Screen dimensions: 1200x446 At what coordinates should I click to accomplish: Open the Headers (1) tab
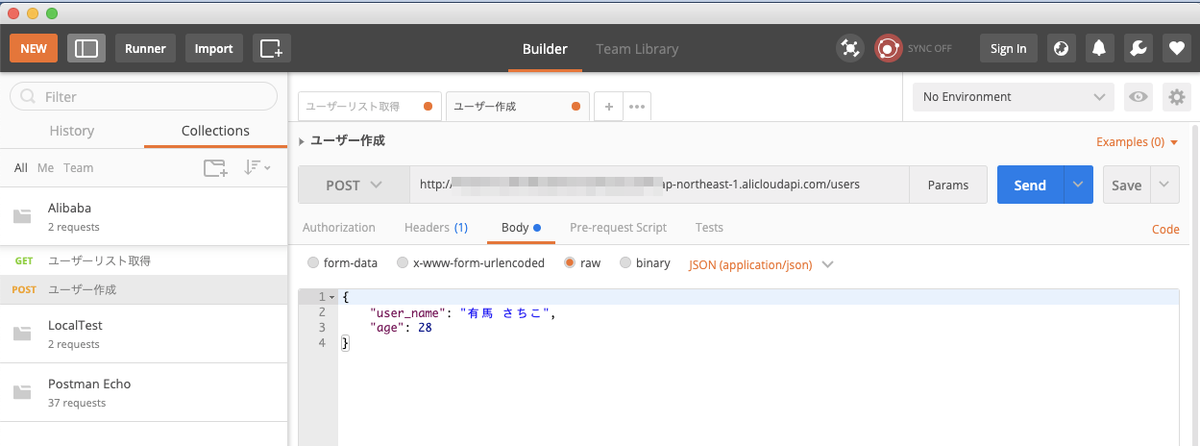pos(436,228)
